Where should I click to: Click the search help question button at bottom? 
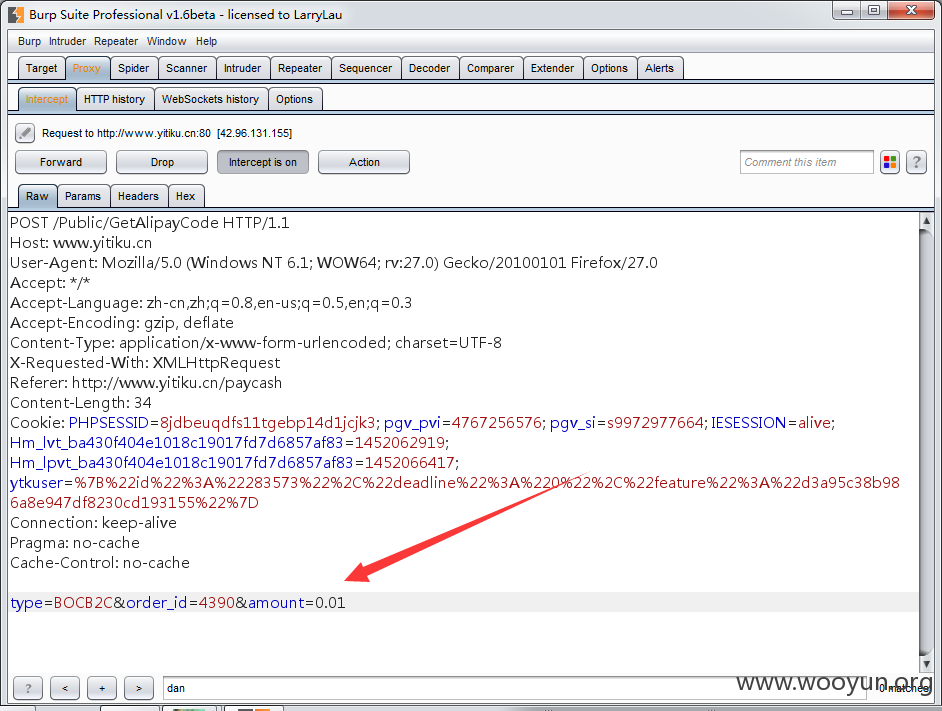tap(28, 688)
